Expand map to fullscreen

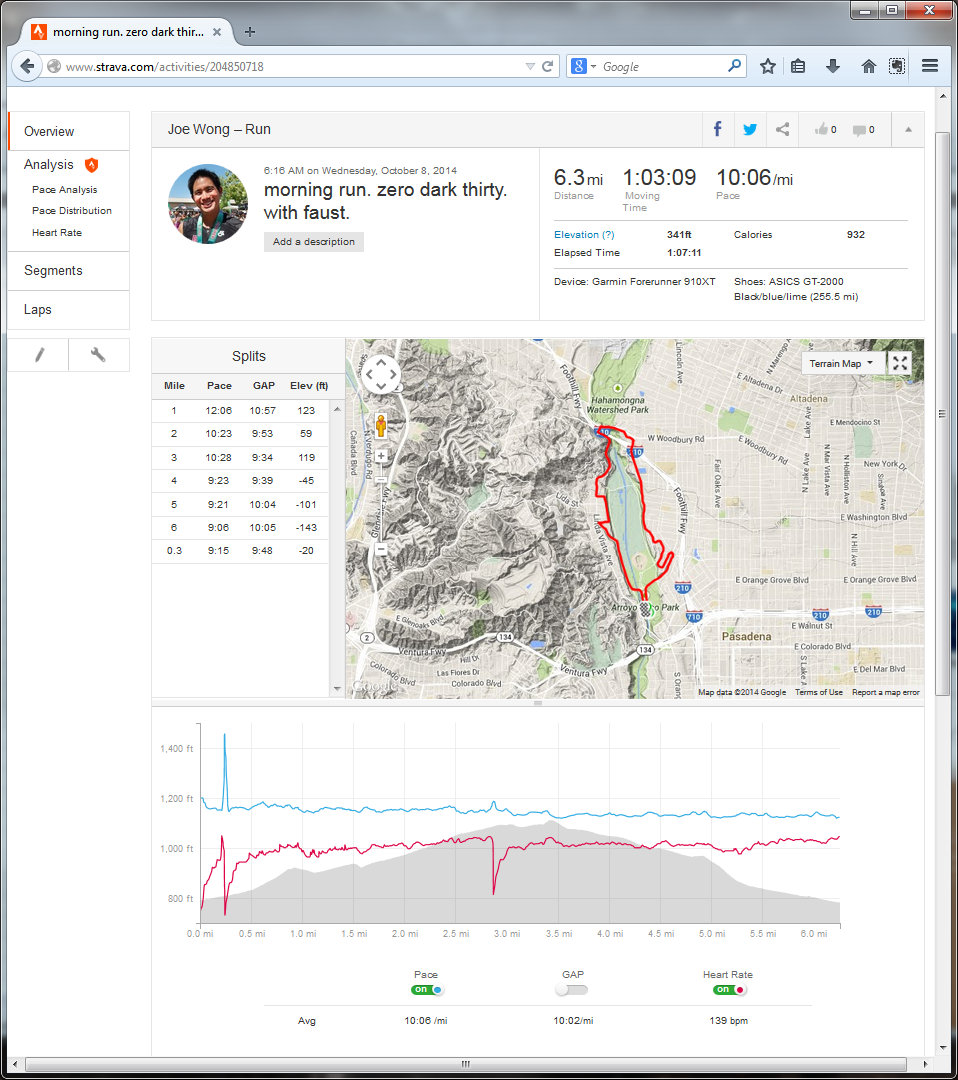point(900,363)
